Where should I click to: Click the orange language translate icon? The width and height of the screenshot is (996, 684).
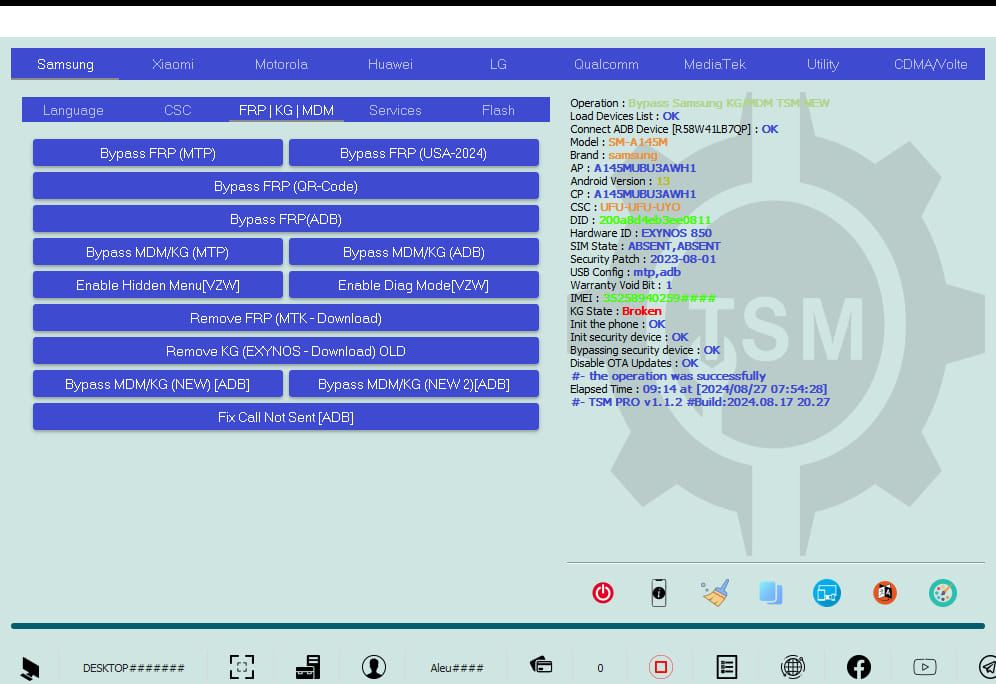pyautogui.click(x=884, y=593)
